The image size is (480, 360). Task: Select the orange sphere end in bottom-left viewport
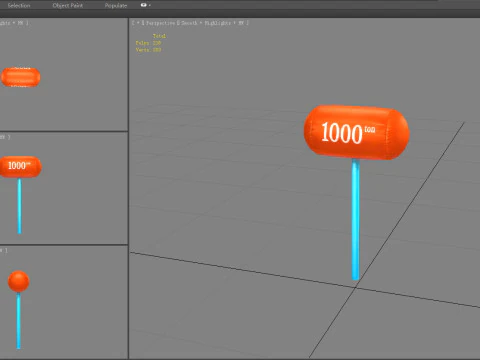point(18,282)
